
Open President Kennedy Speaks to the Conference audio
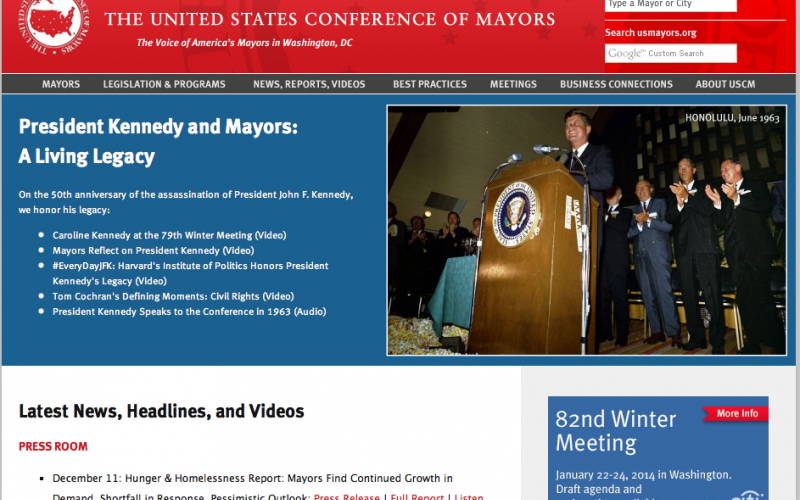point(189,312)
